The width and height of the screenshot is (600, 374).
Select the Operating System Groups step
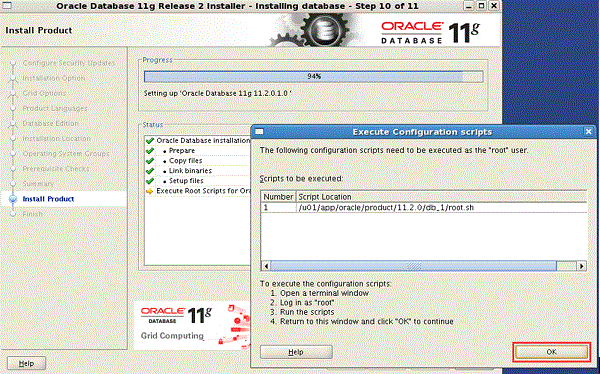(66, 154)
